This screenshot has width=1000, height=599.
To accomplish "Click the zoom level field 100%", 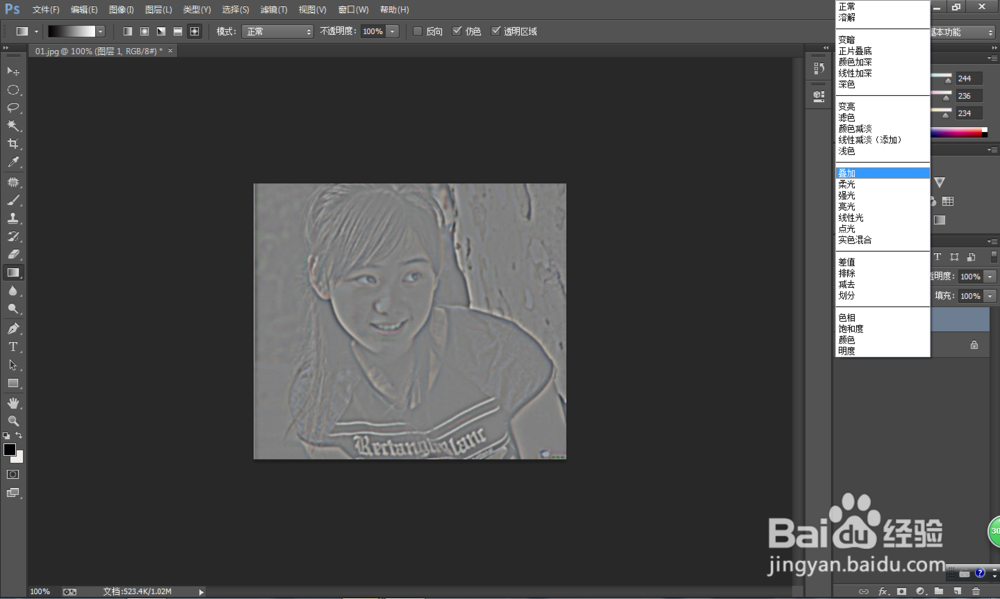I will (40, 592).
